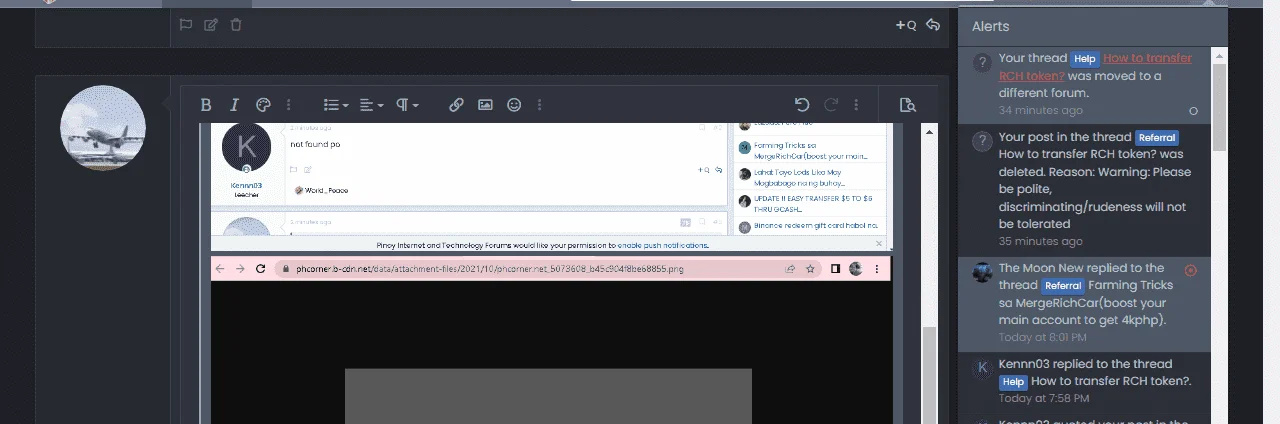This screenshot has height=424, width=1280.
Task: Click the 'Alerts' panel header
Action: pyautogui.click(x=991, y=26)
